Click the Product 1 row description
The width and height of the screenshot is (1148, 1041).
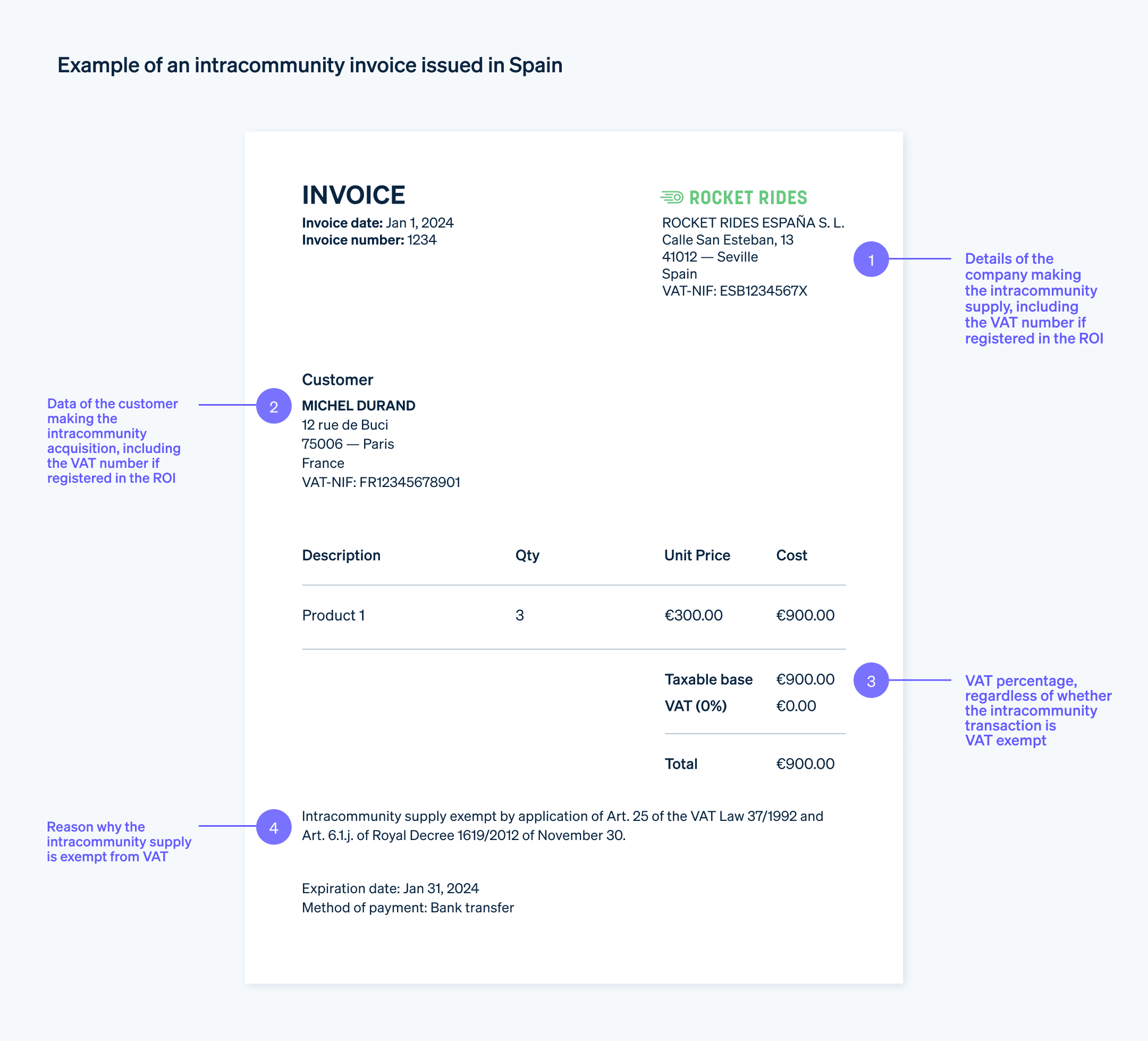pos(333,615)
